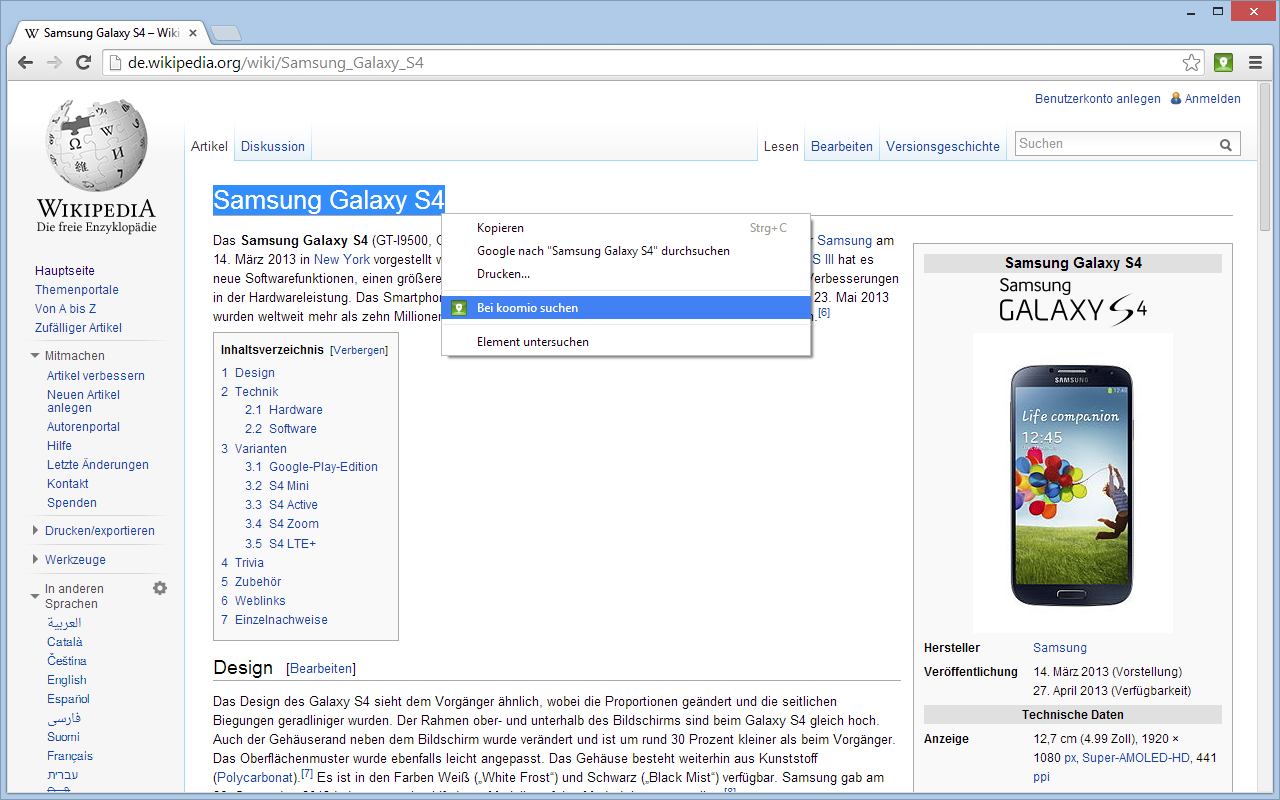Switch to the Diskussion tab

273,146
